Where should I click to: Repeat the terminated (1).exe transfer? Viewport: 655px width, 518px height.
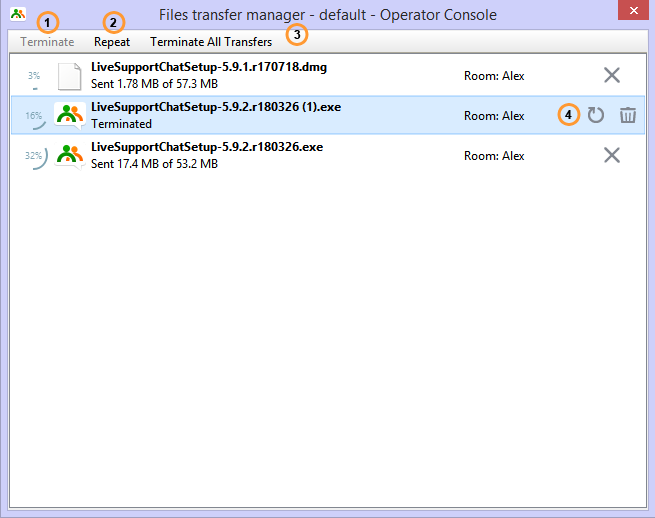[x=596, y=115]
